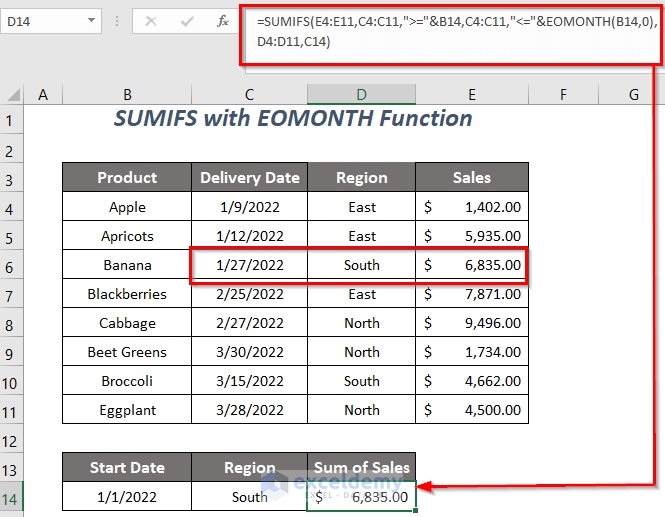Viewport: 665px width, 517px height.
Task: Click the Region cell for Cabbage
Action: click(361, 323)
